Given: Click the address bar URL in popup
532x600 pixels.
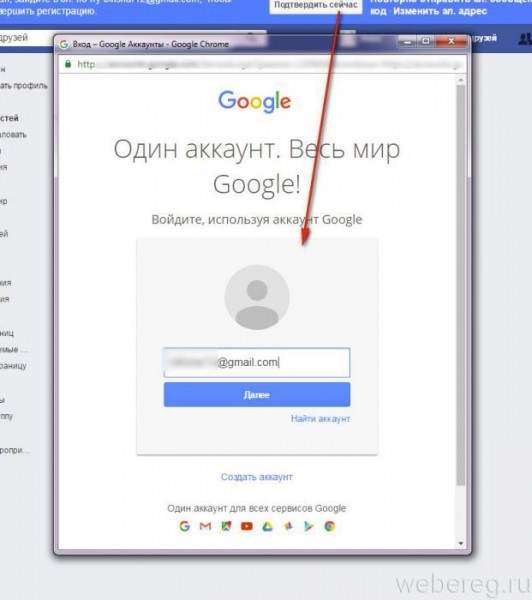Looking at the screenshot, I should [x=268, y=64].
